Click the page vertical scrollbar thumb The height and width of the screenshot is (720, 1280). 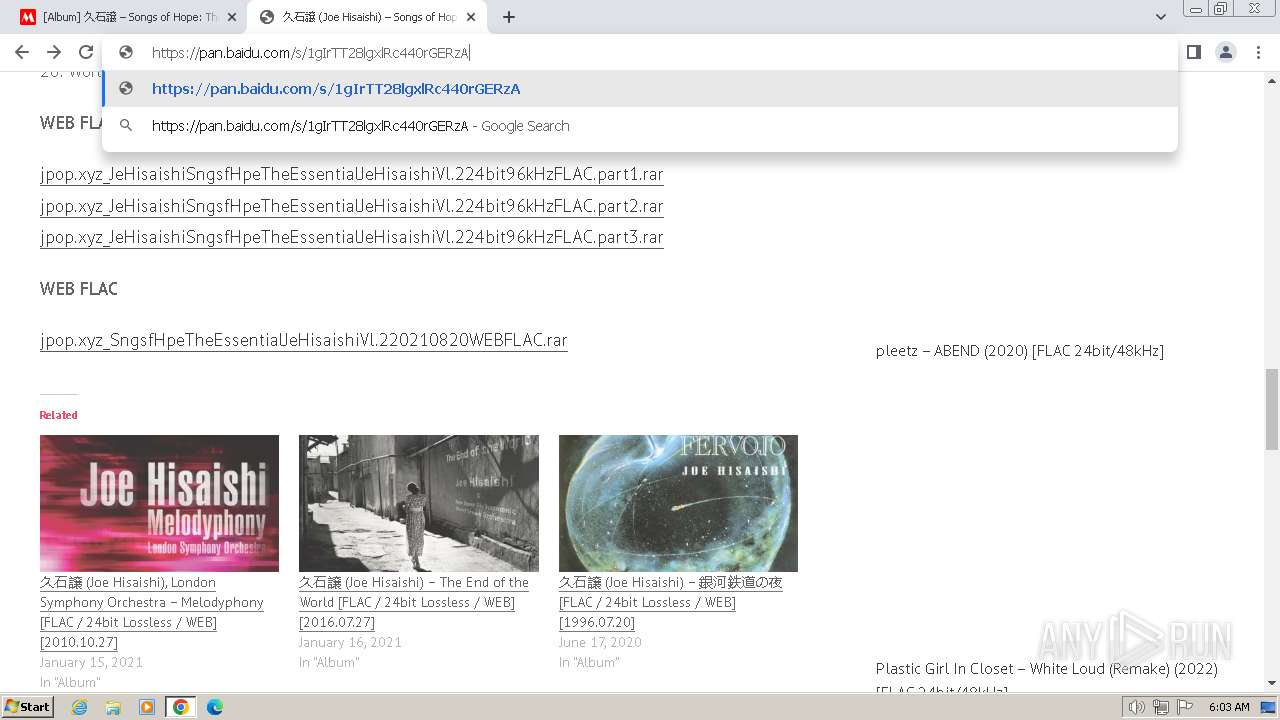click(x=1272, y=408)
